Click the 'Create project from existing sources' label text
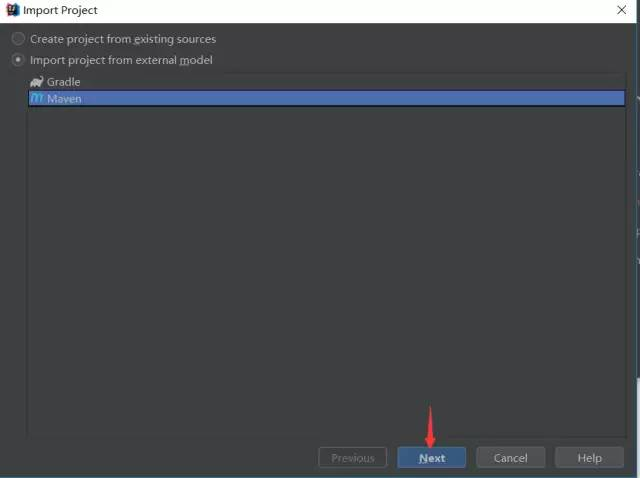 click(123, 39)
